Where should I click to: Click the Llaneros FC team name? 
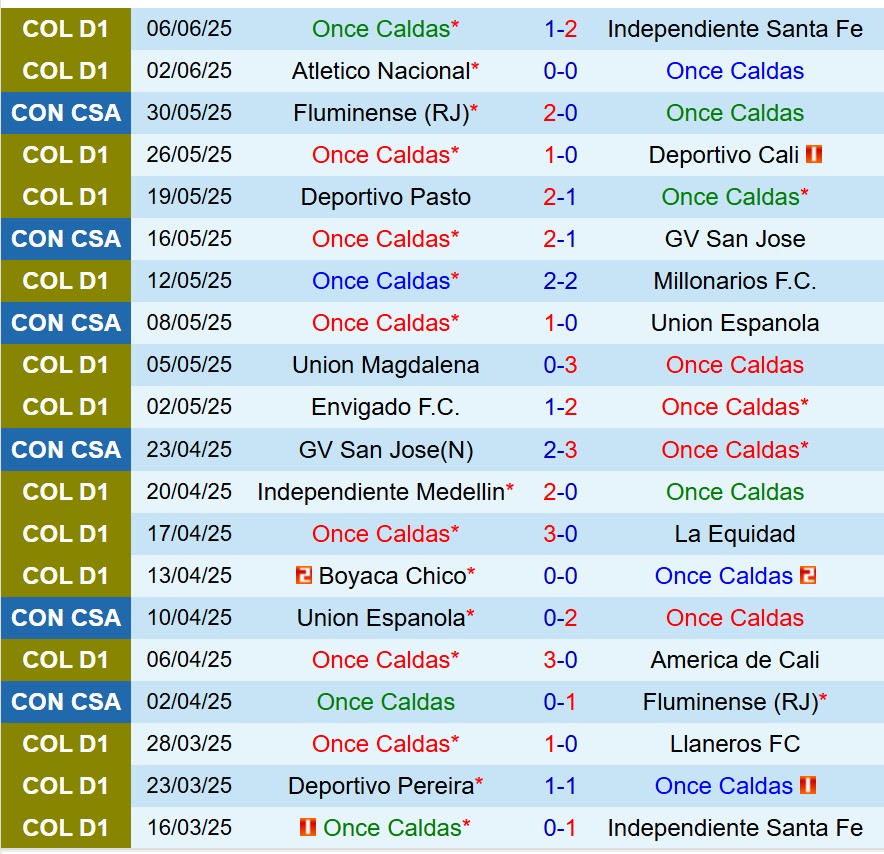click(735, 744)
